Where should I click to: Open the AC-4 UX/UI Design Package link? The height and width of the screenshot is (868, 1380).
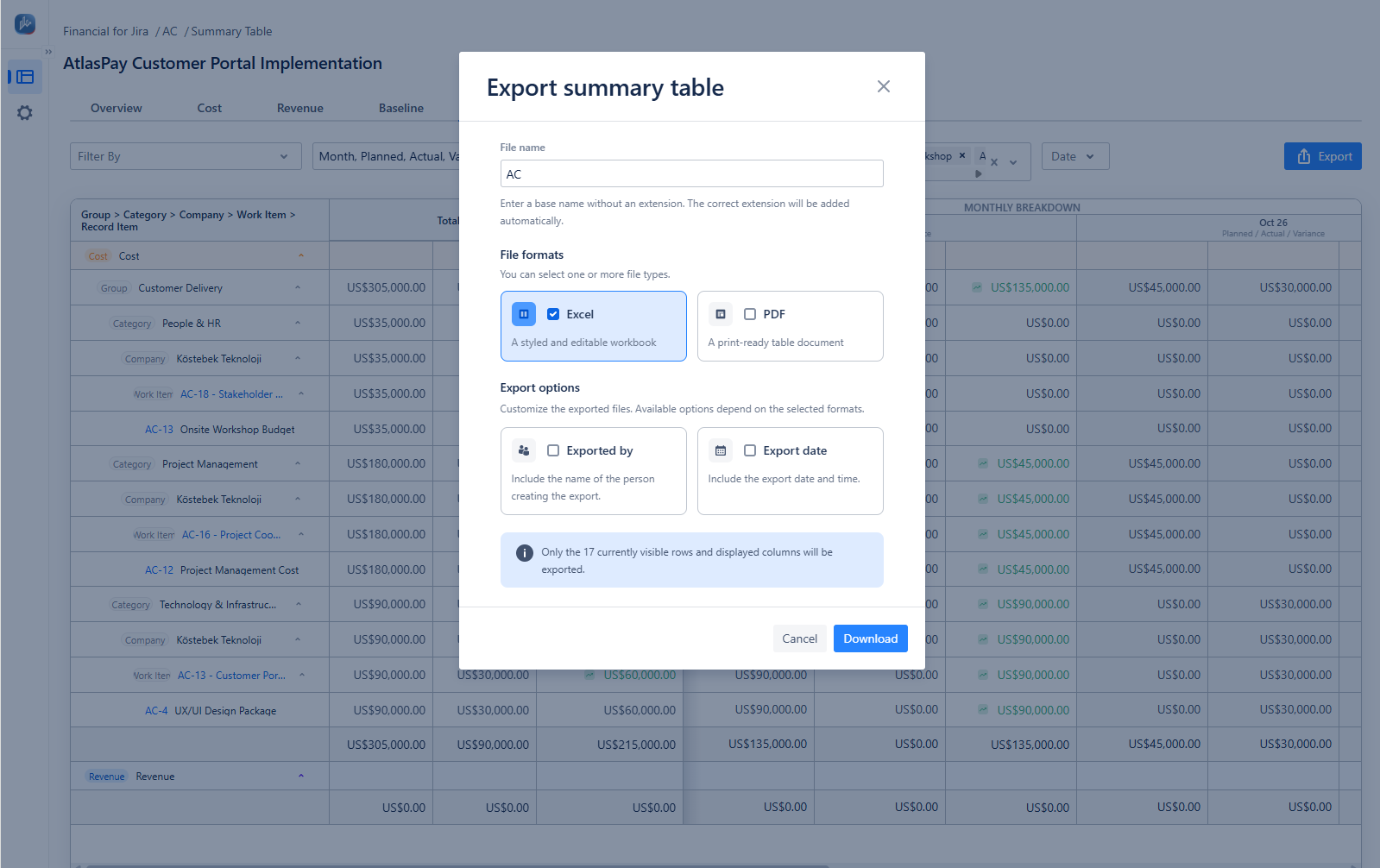pos(156,711)
